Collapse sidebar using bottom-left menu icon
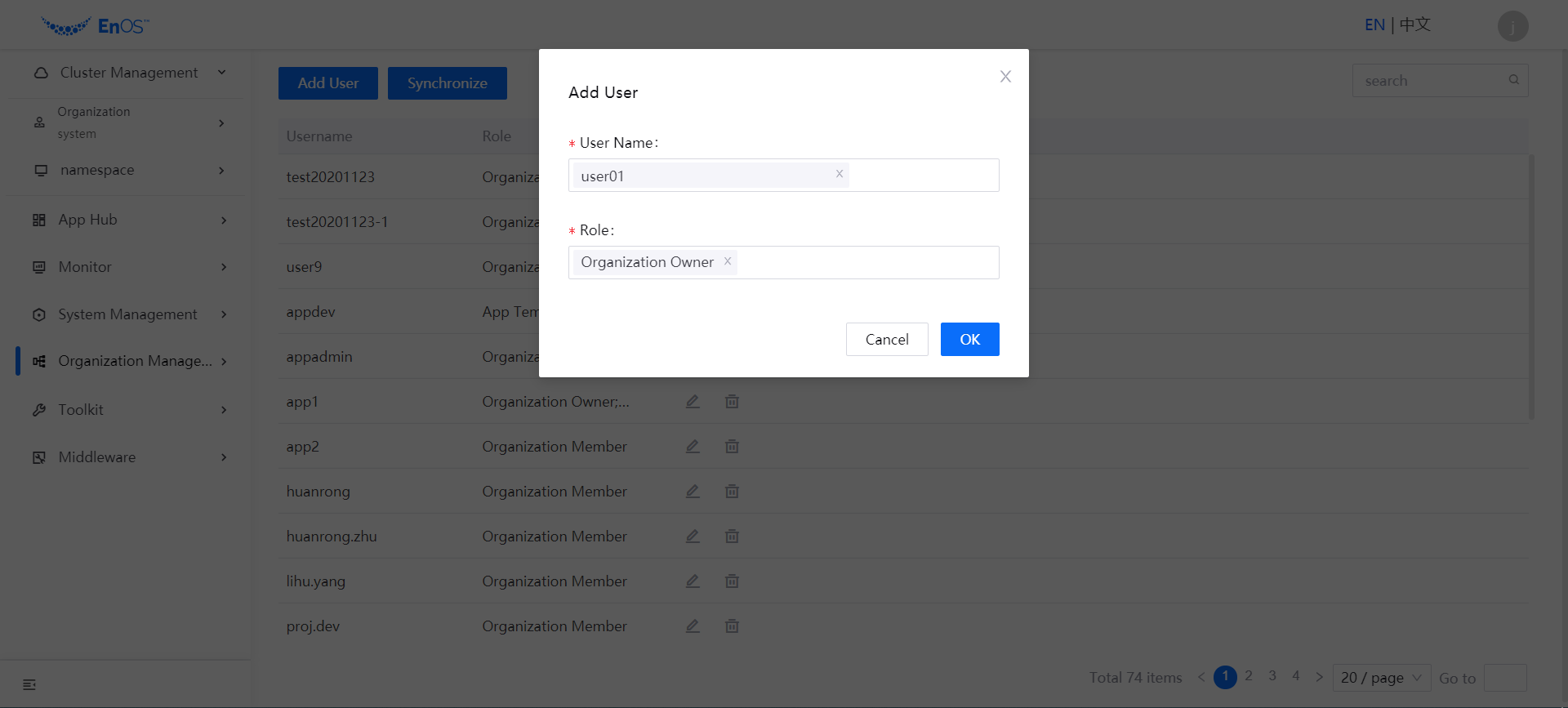 point(29,684)
